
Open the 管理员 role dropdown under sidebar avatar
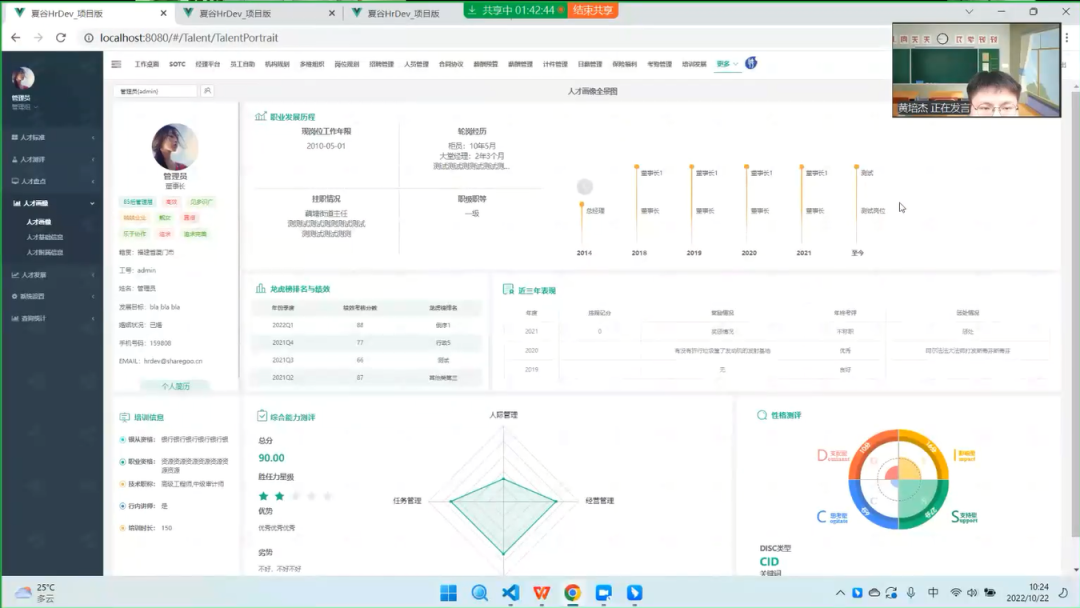click(x=24, y=107)
